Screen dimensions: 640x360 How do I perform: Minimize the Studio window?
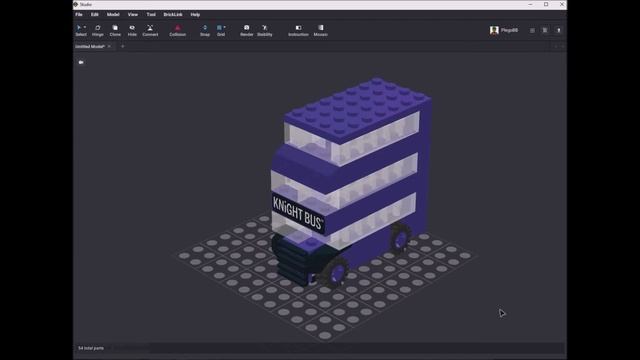pyautogui.click(x=530, y=4)
